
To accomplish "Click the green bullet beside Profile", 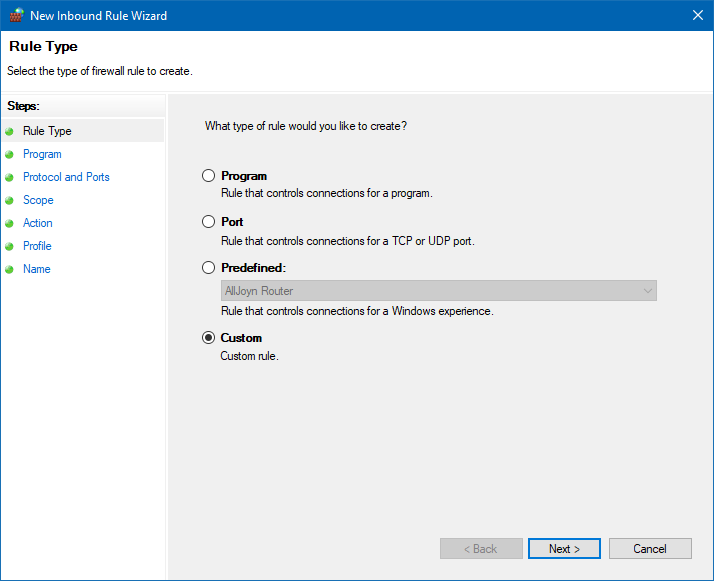I will (x=10, y=246).
